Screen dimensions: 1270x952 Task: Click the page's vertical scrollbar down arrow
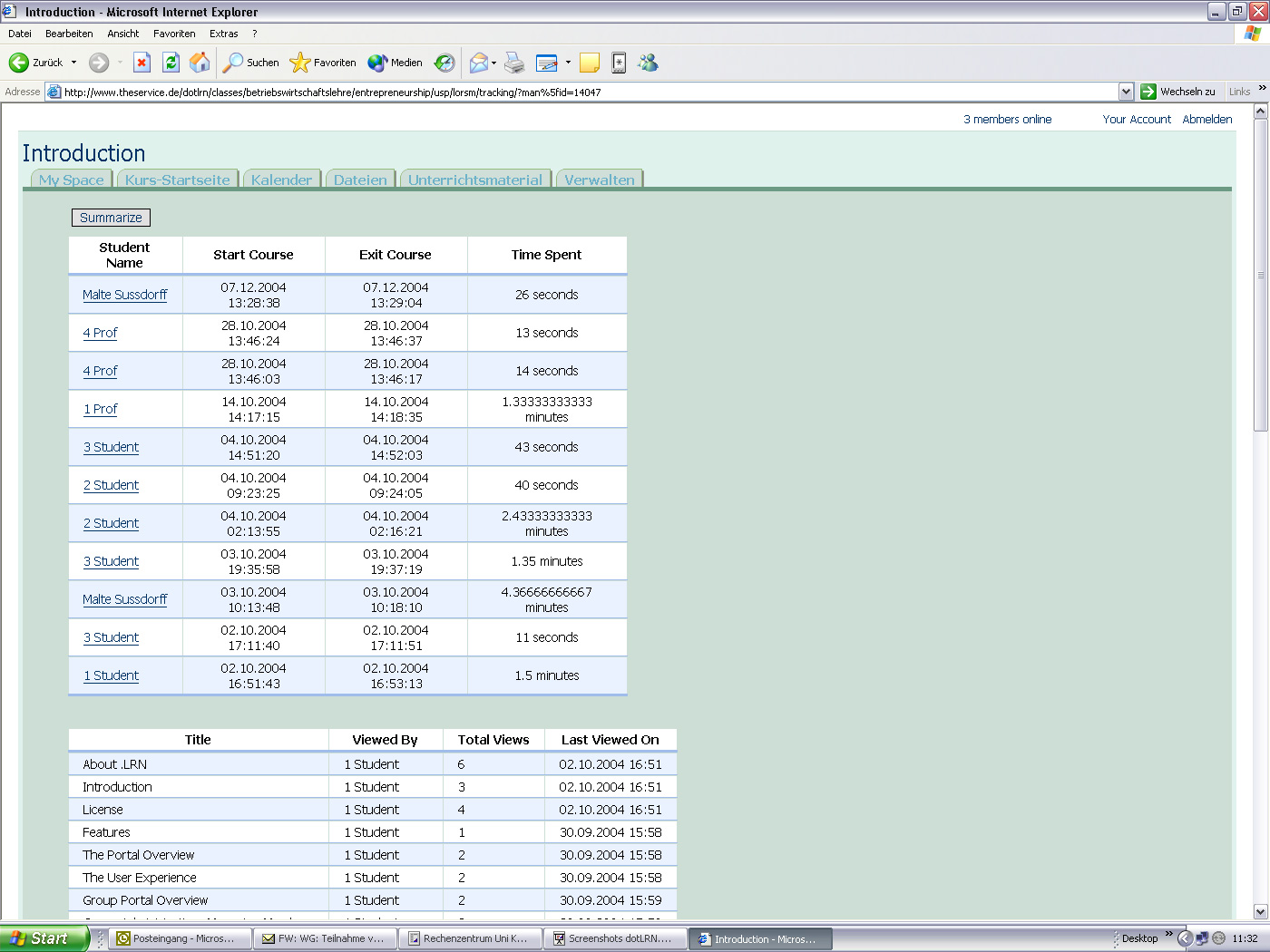(1260, 911)
